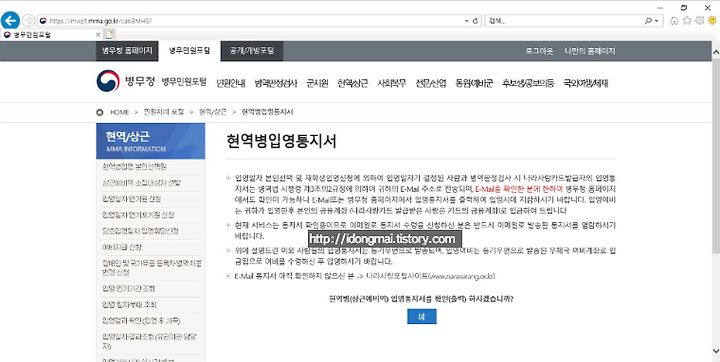
Task: Click the 병무청 taegeuk logo
Action: (x=108, y=81)
